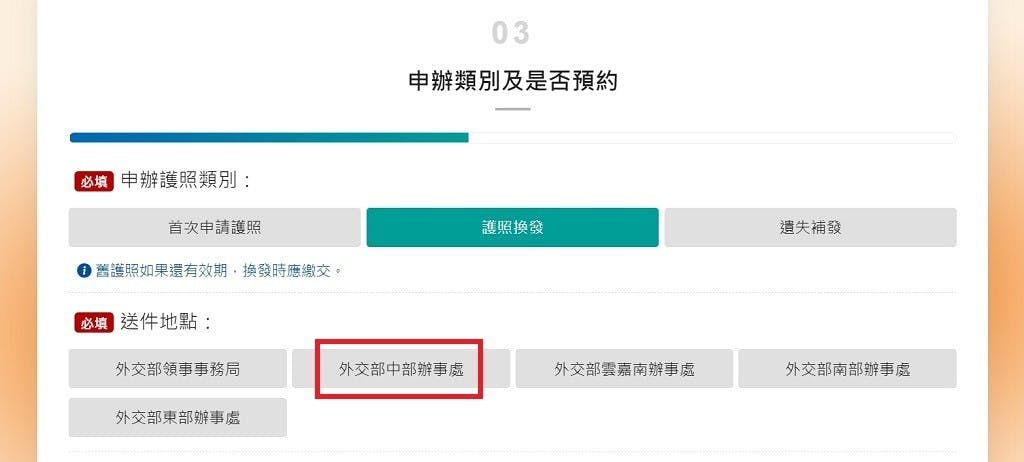This screenshot has width=1024, height=462.
Task: Click the 申辦類別及是否預約 heading
Action: coord(513,81)
